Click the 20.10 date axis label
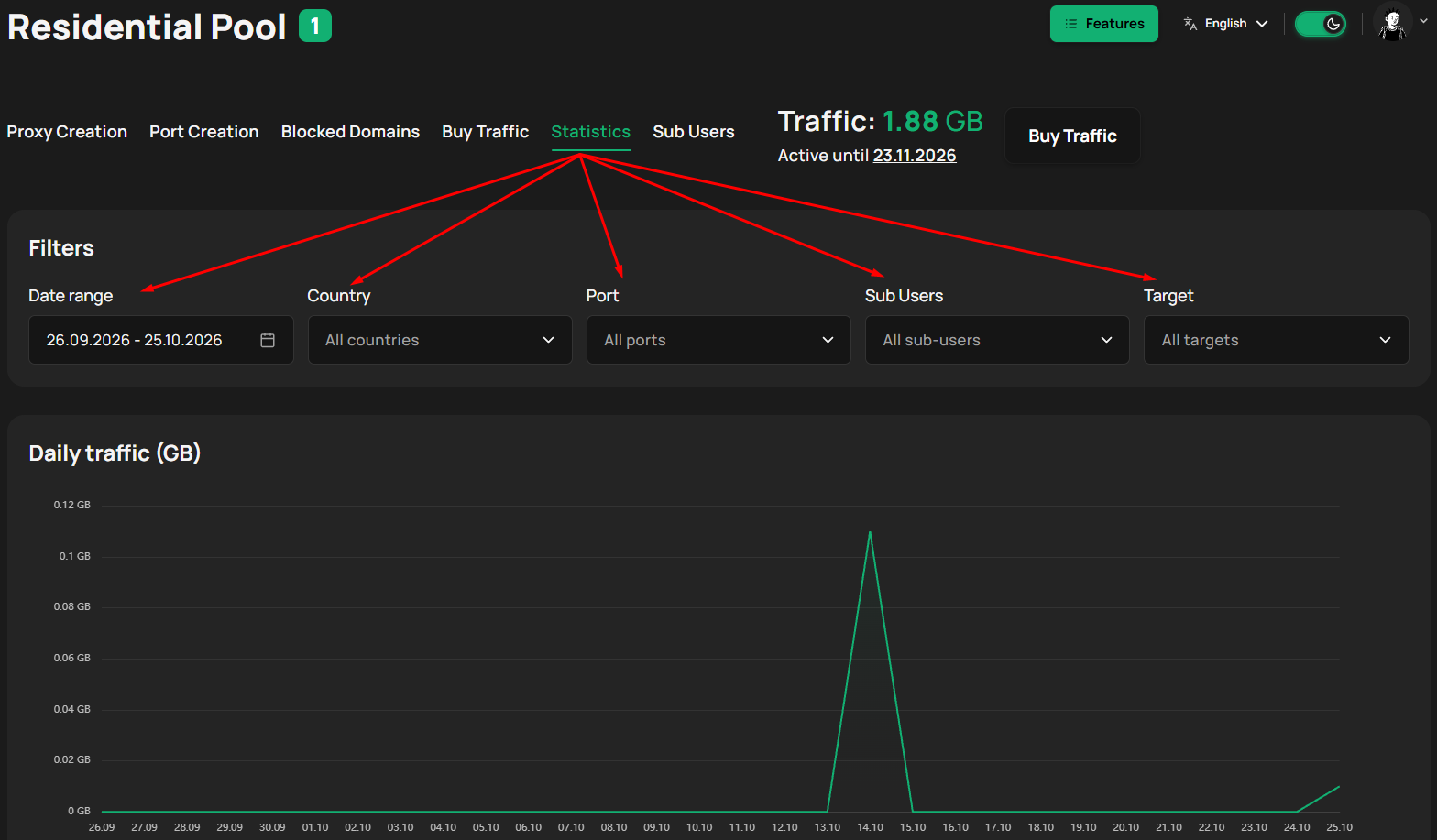Image resolution: width=1437 pixels, height=840 pixels. pyautogui.click(x=1125, y=827)
